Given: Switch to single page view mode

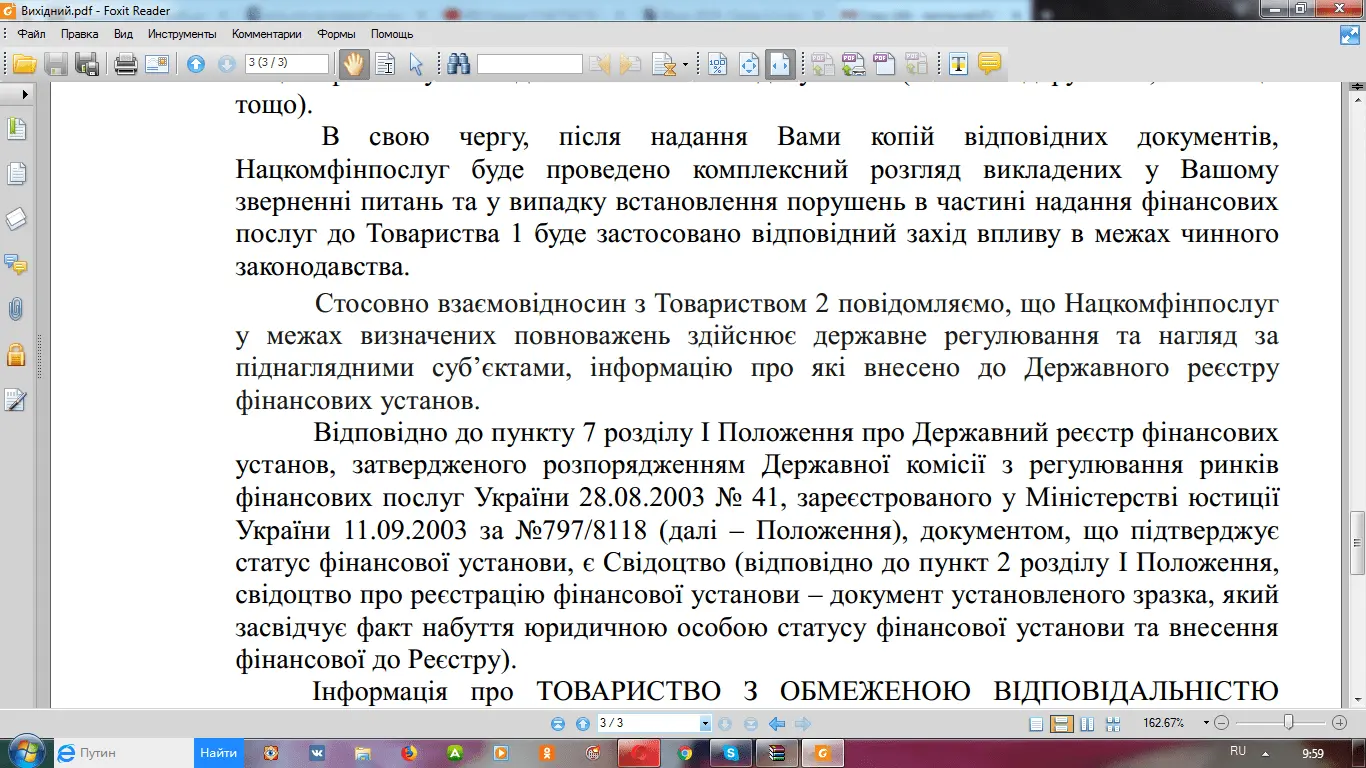Looking at the screenshot, I should coord(1037,723).
